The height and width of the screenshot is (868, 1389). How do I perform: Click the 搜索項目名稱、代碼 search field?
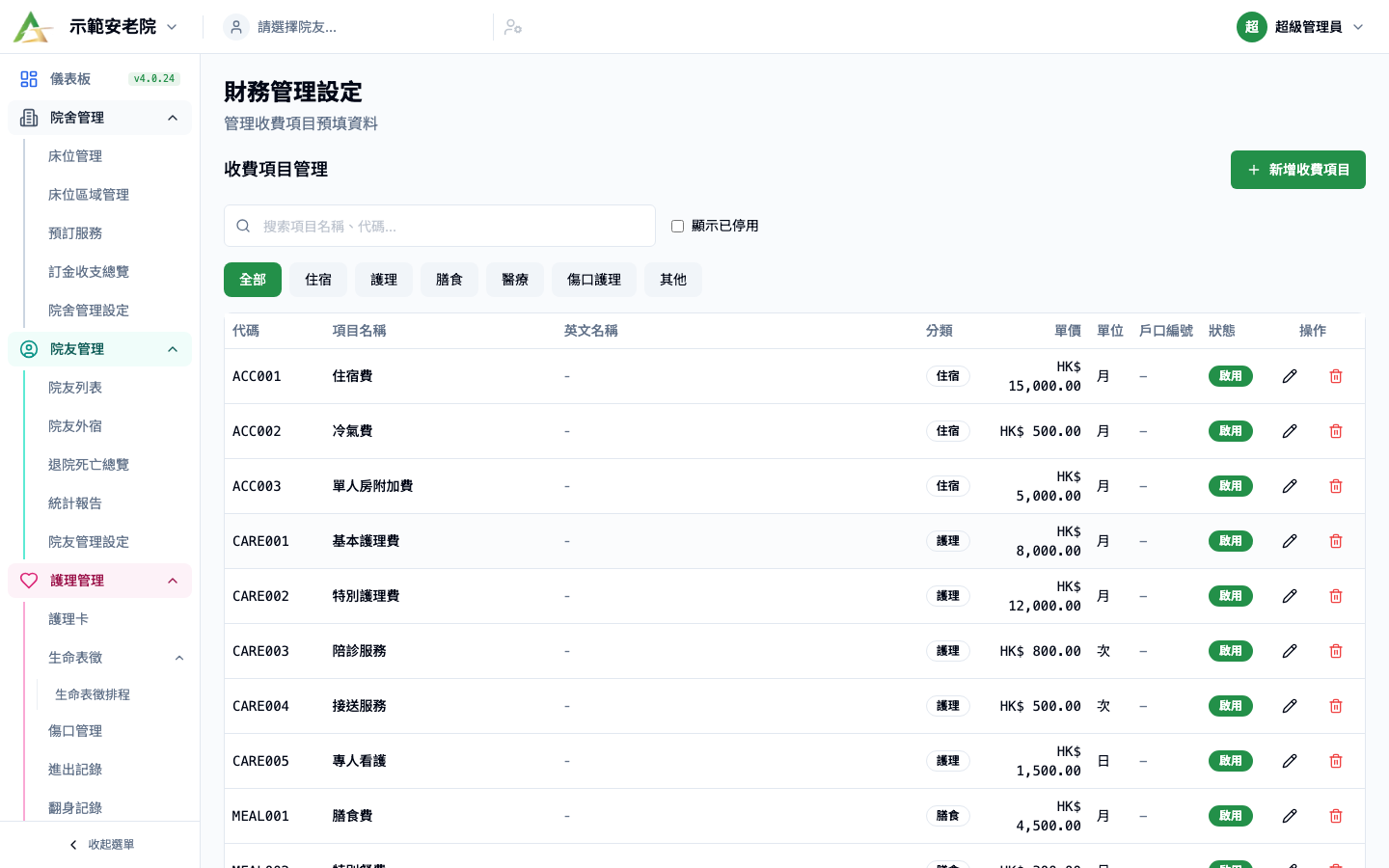tap(440, 226)
